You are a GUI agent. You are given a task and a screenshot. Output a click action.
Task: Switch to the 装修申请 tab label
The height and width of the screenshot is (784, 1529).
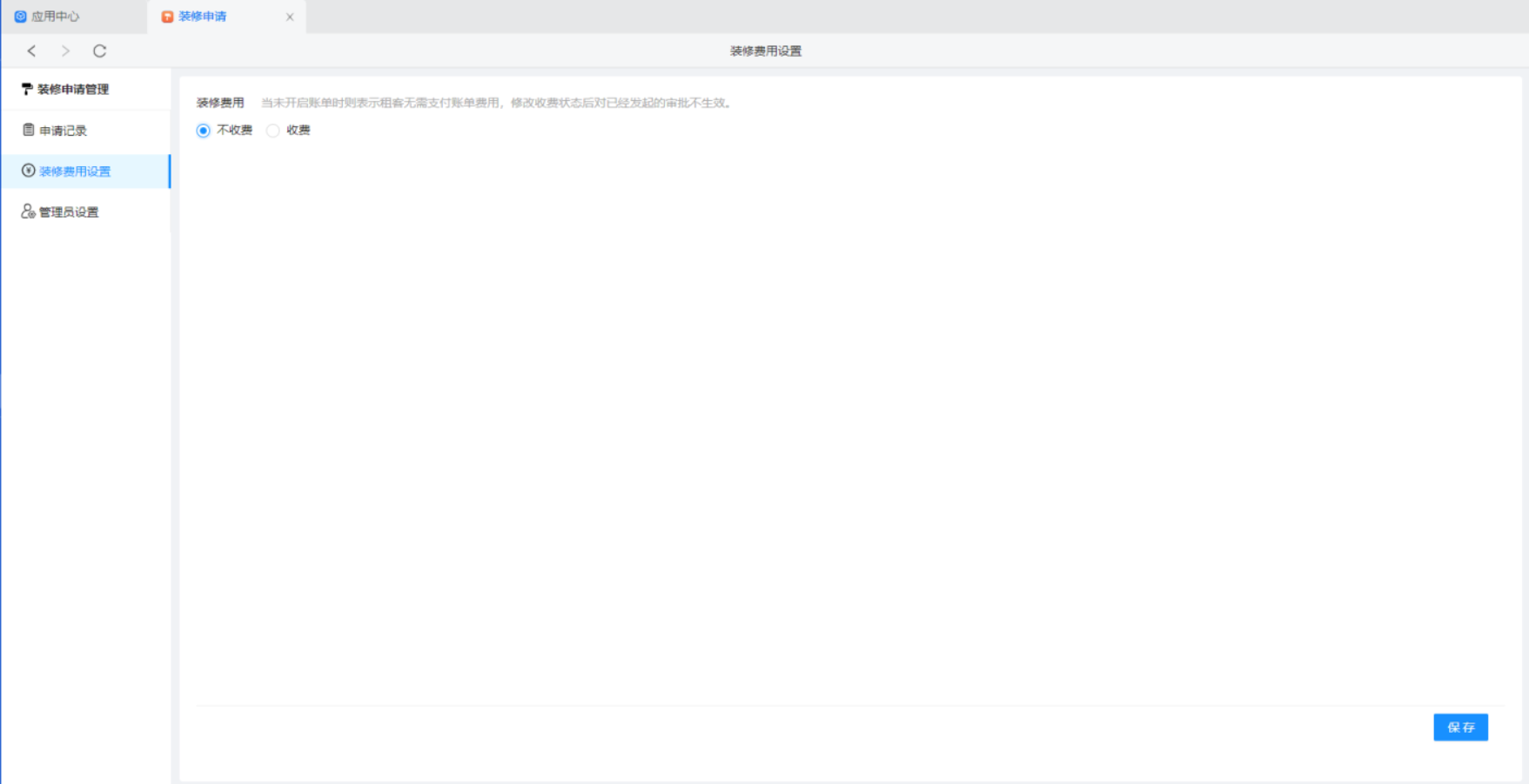click(203, 17)
